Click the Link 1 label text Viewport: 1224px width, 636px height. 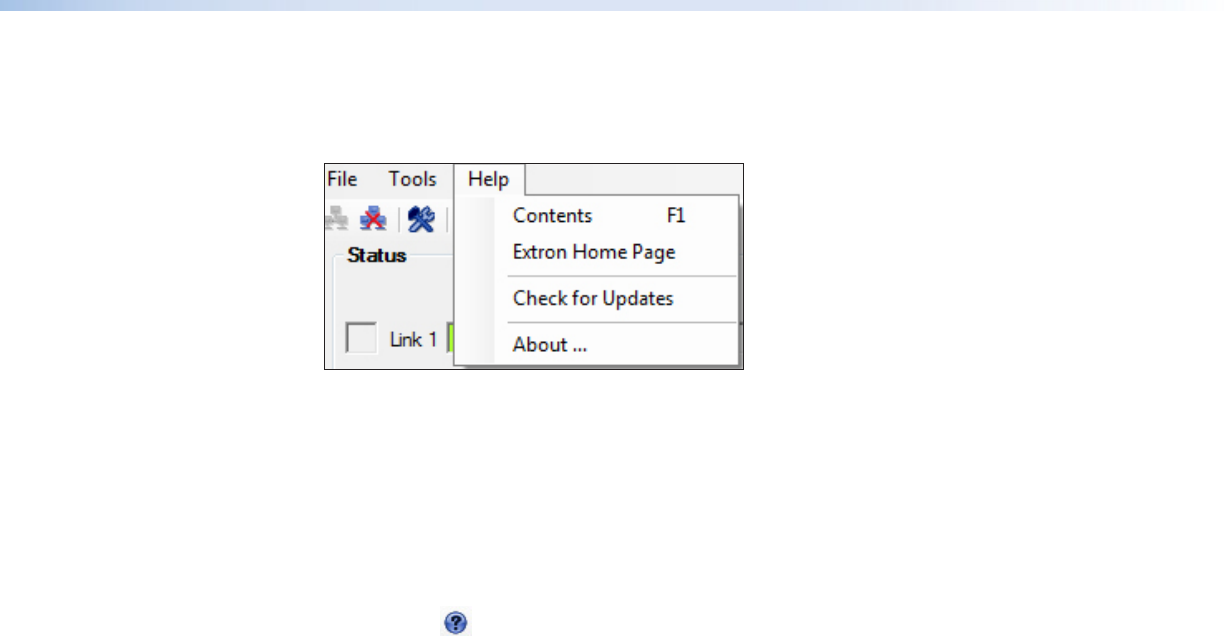click(413, 339)
